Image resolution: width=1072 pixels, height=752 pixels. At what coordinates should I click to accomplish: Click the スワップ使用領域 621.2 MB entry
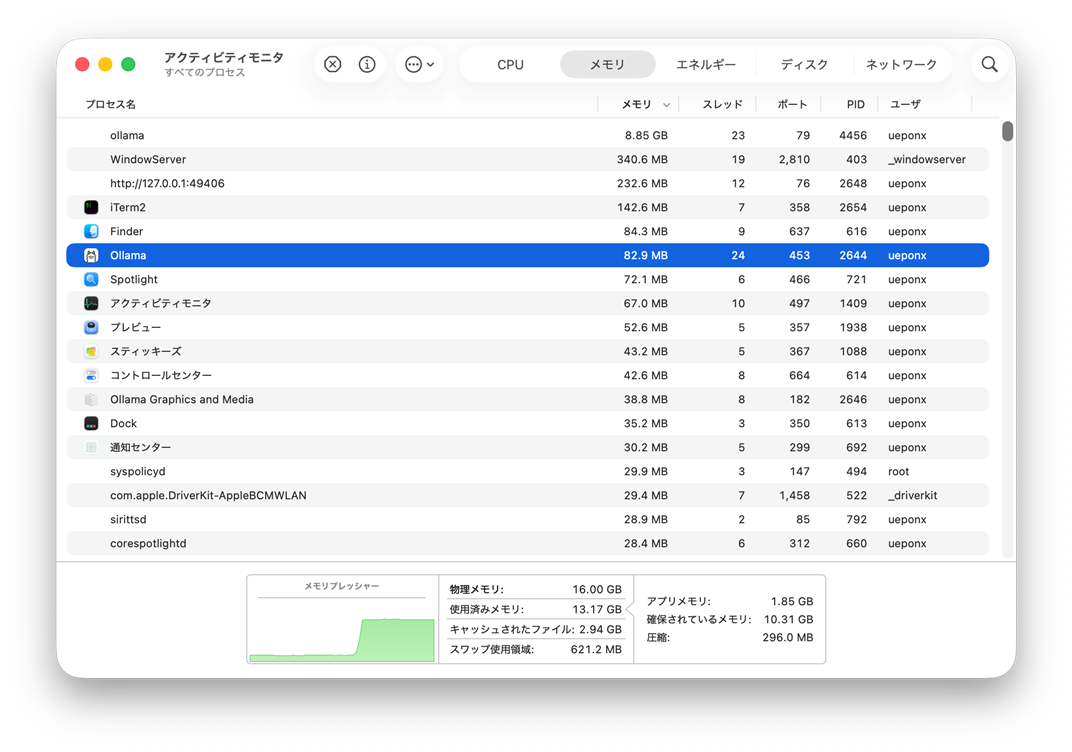[535, 649]
